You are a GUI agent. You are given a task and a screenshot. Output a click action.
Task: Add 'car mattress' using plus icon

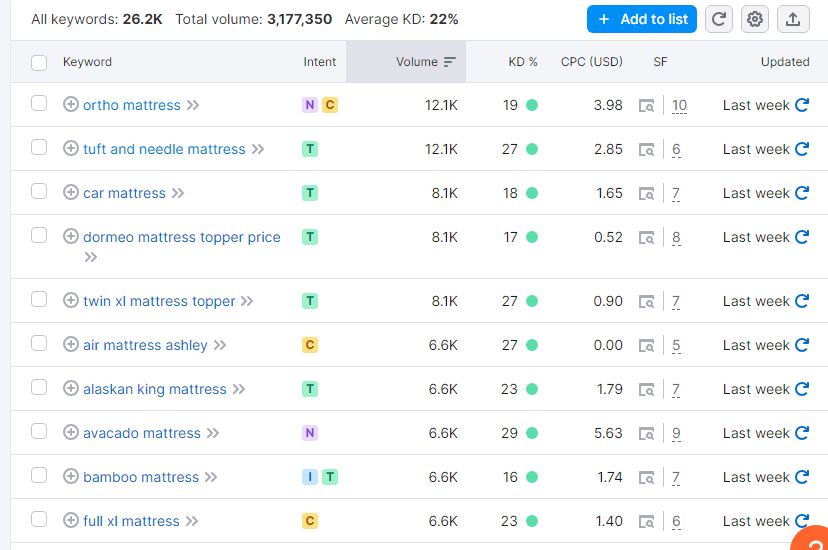pyautogui.click(x=71, y=193)
